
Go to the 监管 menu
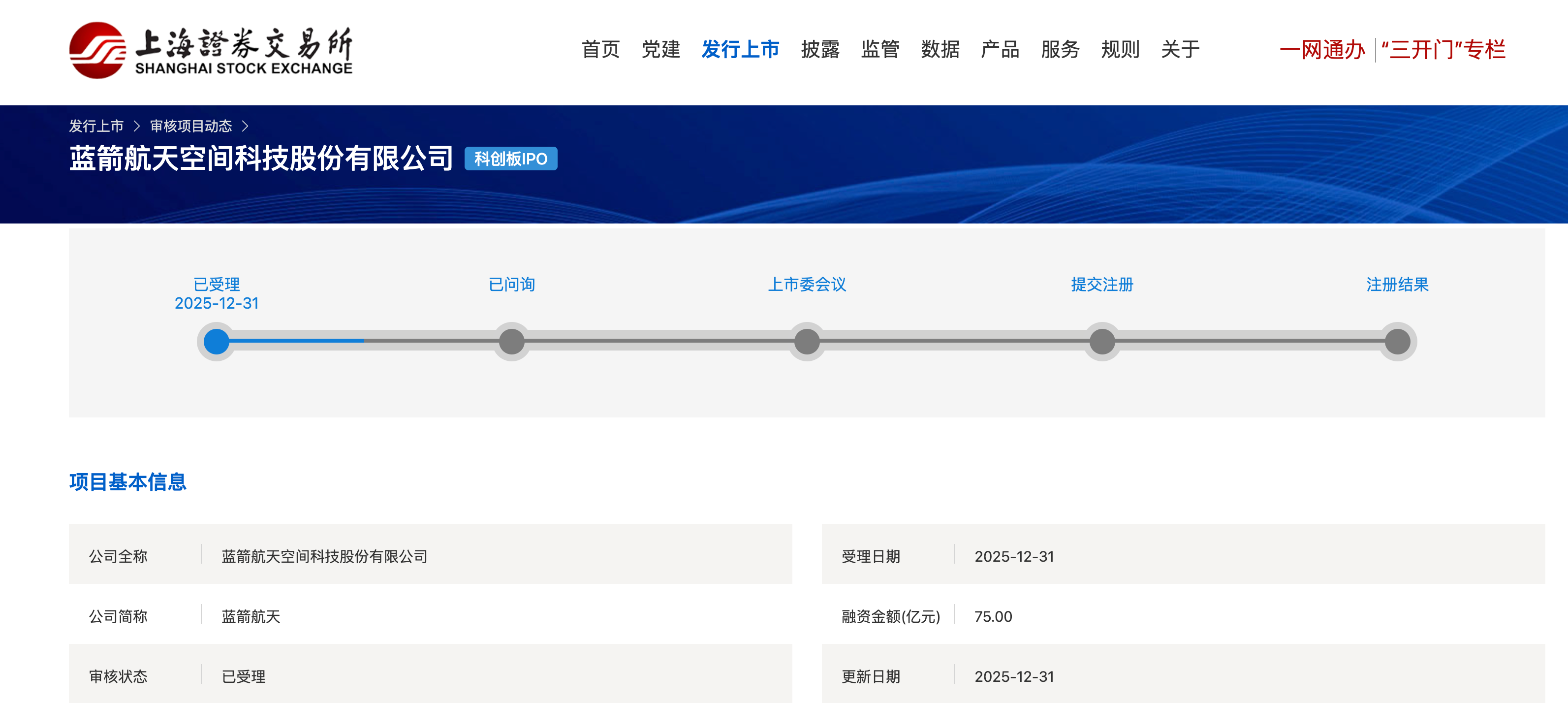point(880,49)
